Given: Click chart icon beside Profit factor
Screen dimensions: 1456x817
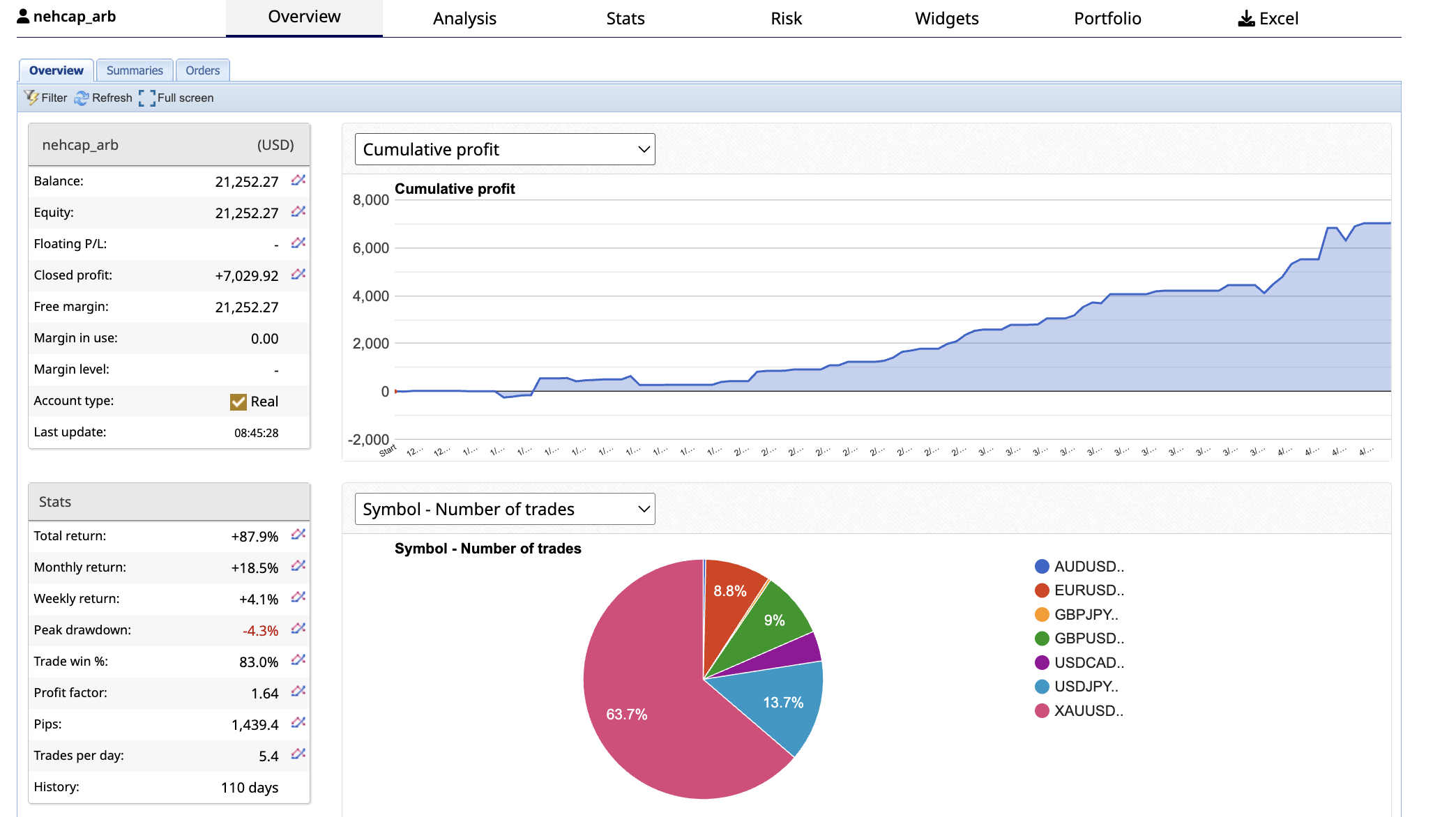Looking at the screenshot, I should click(298, 692).
